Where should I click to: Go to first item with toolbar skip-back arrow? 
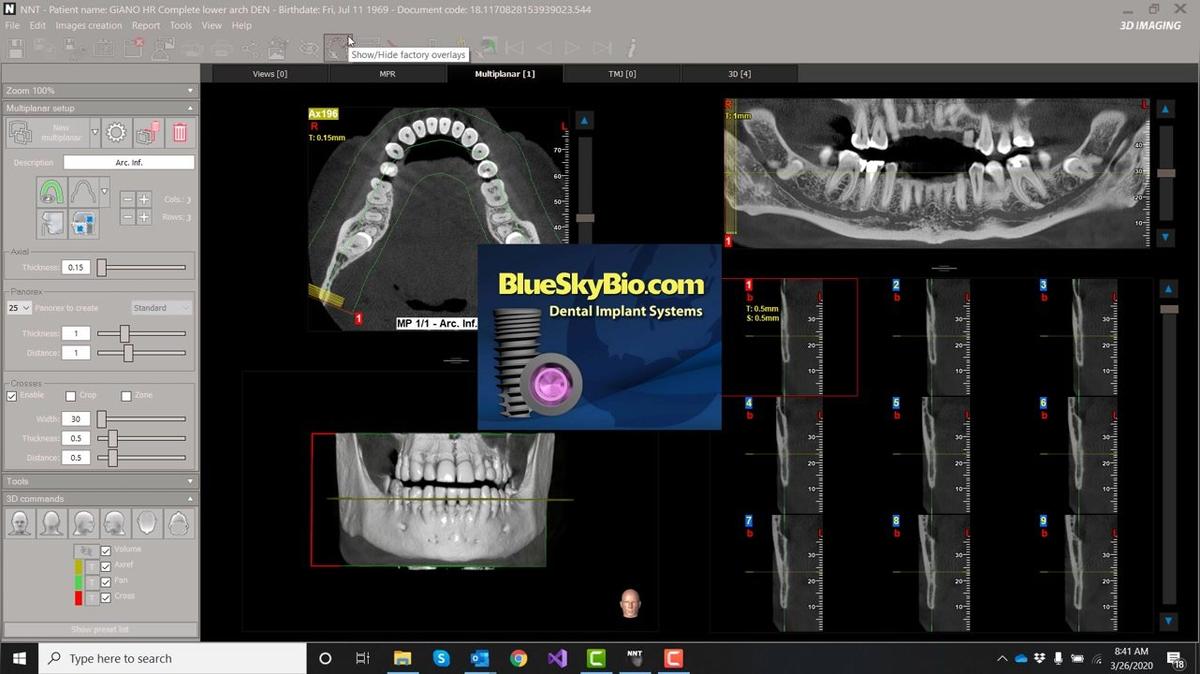tap(515, 47)
